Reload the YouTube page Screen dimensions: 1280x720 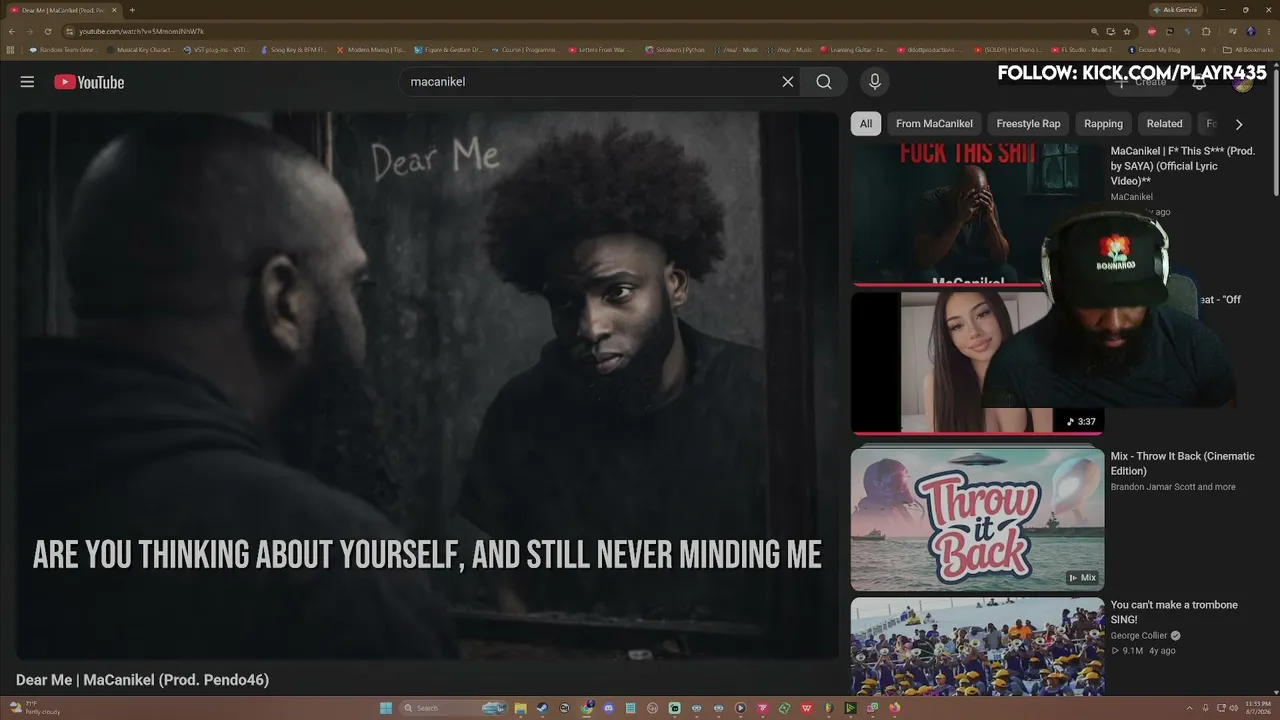[47, 31]
